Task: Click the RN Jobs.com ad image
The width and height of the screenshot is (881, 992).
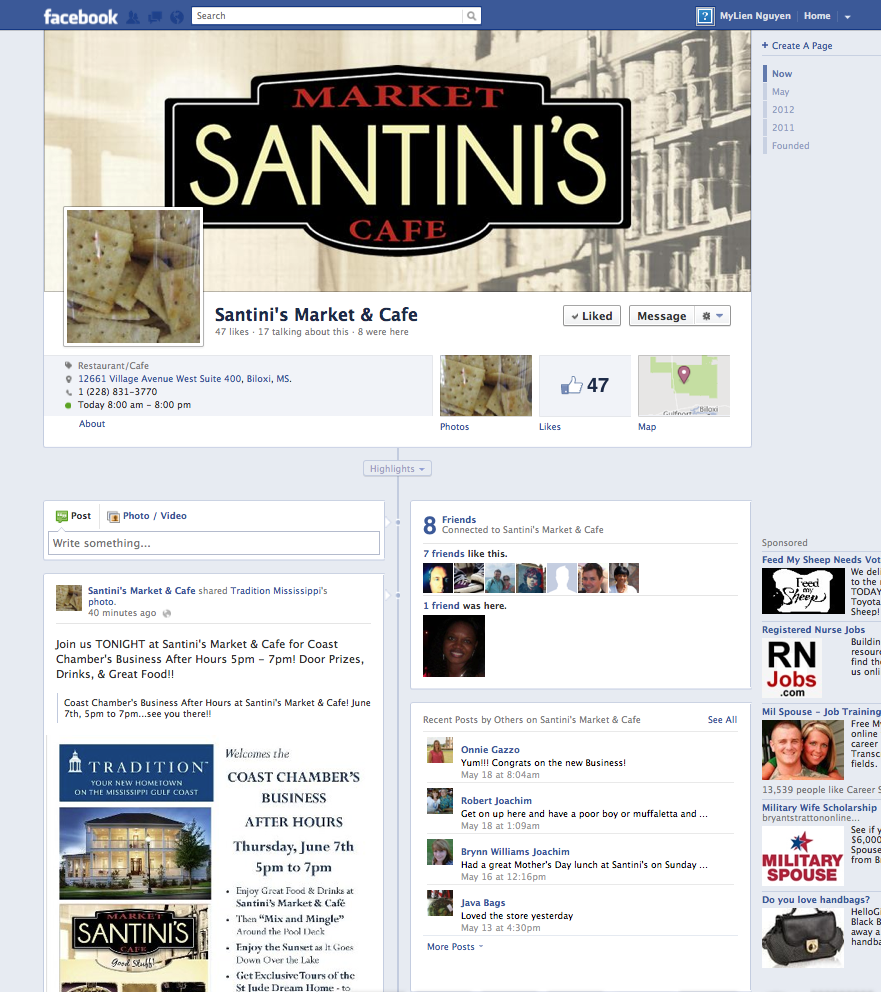Action: [x=792, y=668]
